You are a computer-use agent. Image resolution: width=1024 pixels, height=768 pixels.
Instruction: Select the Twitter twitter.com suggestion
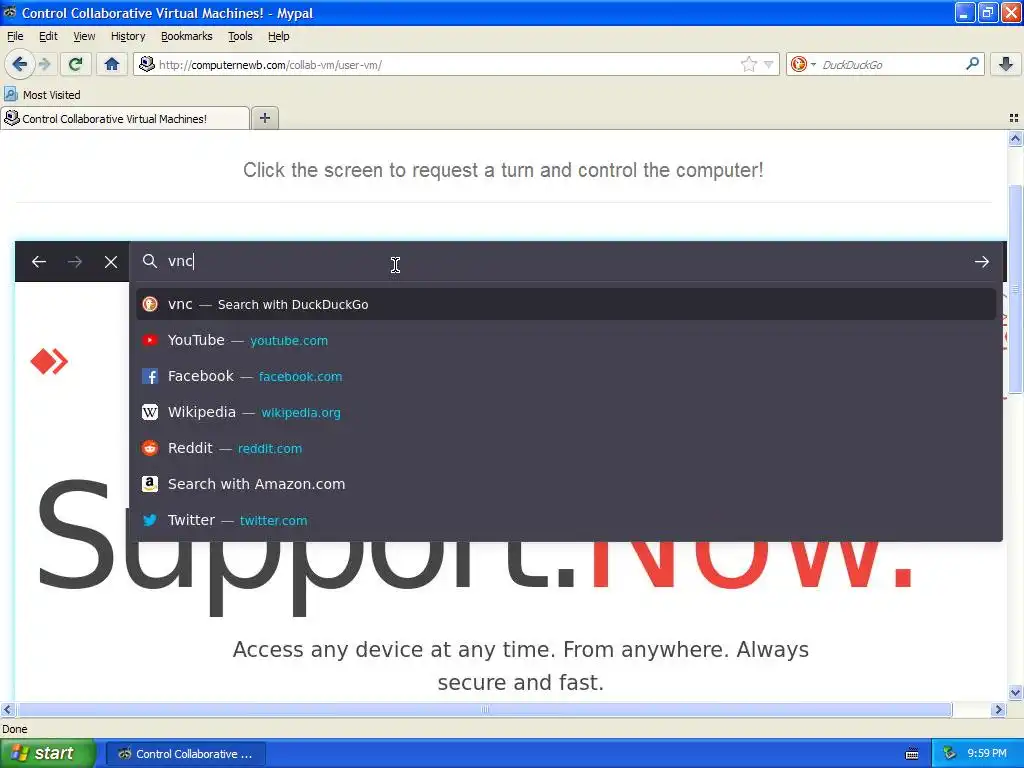(566, 520)
